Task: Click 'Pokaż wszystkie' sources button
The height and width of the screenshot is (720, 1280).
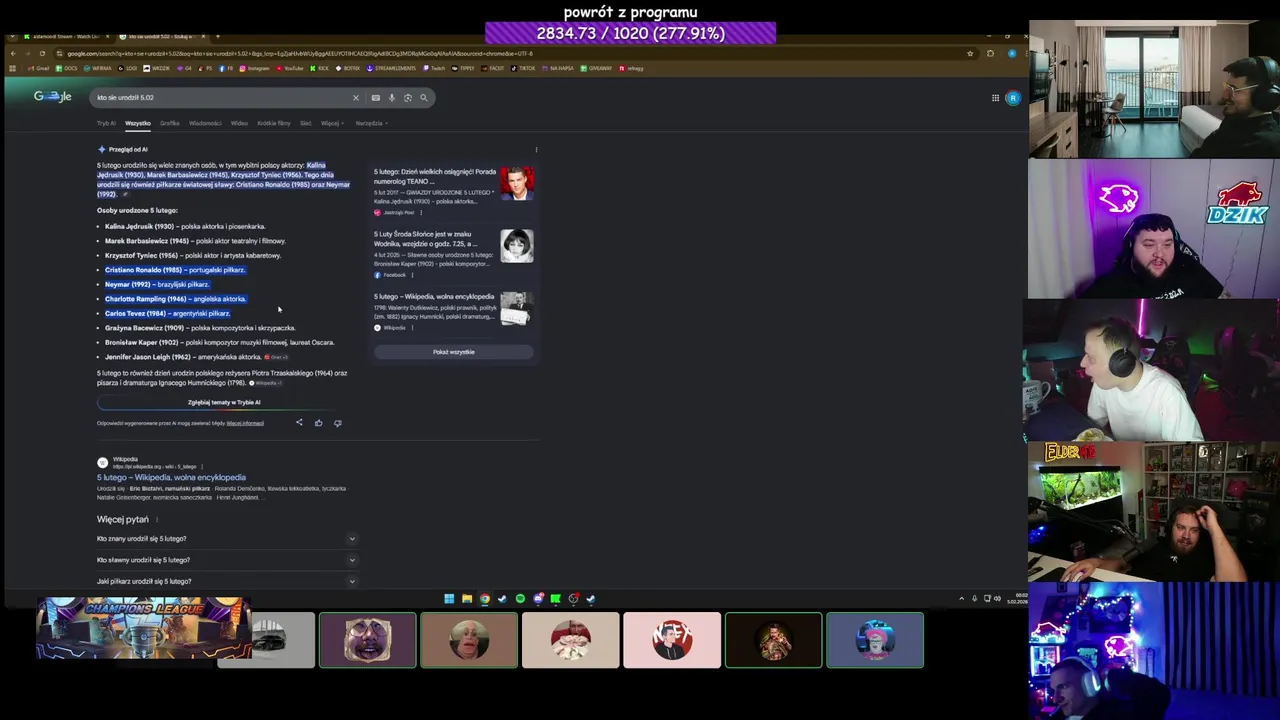Action: 454,352
